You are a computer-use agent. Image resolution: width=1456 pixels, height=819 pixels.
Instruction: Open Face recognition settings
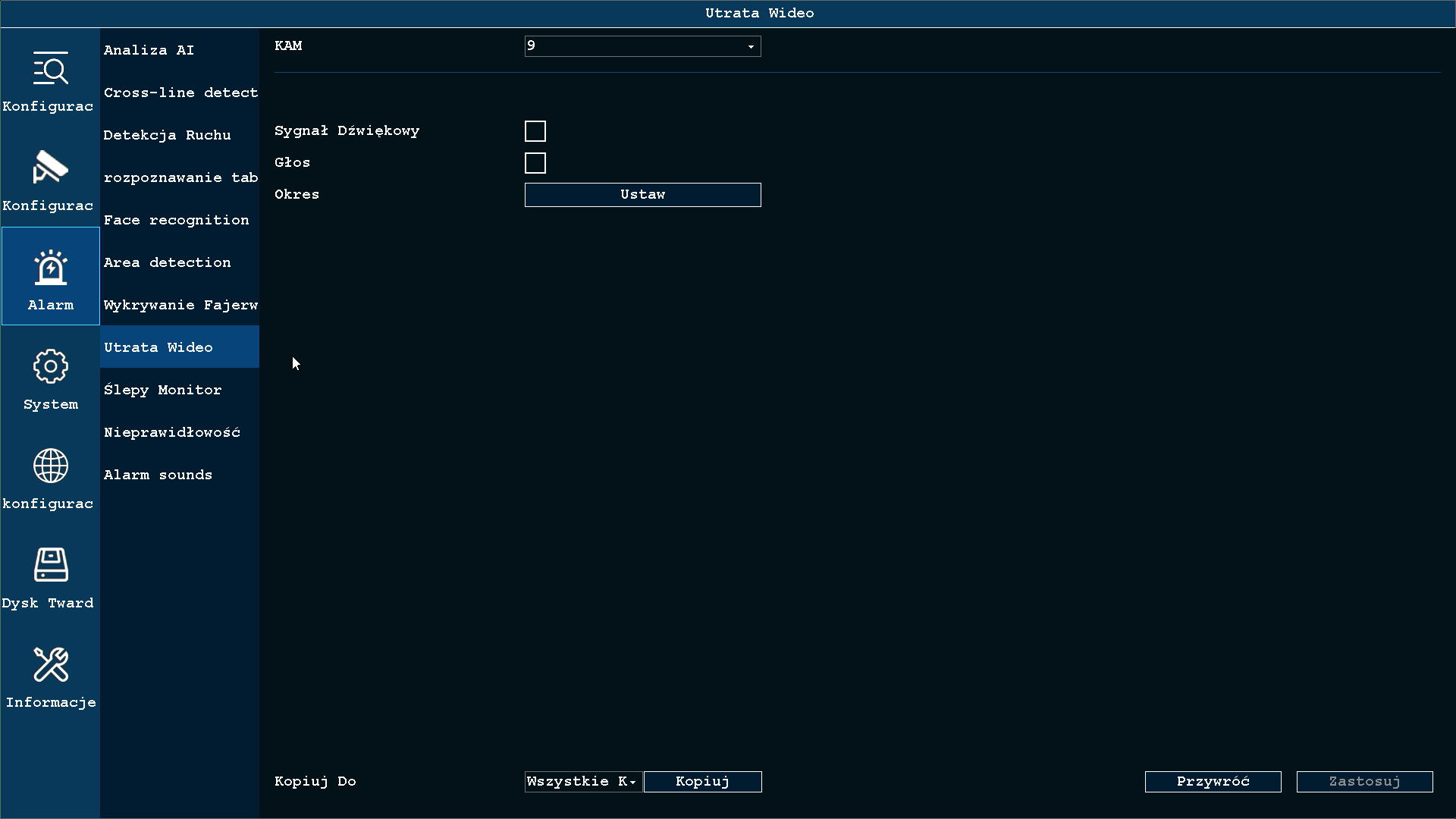pyautogui.click(x=180, y=220)
